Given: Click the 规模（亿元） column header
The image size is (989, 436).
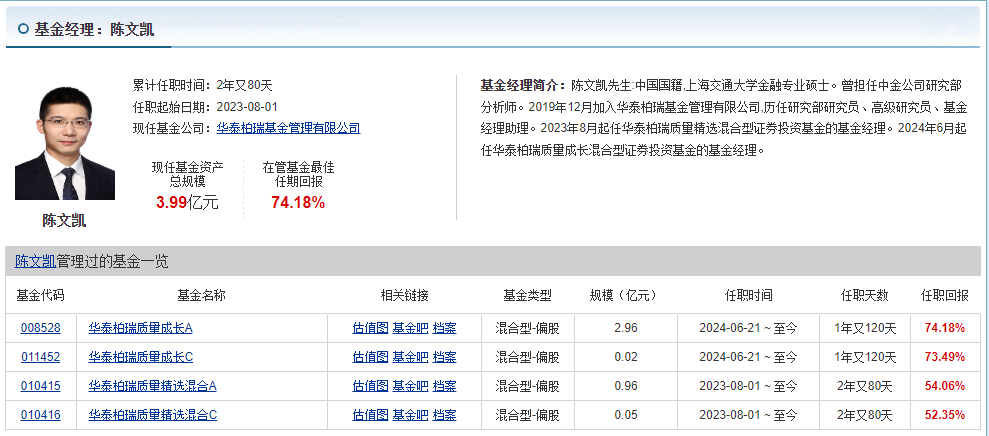Looking at the screenshot, I should (626, 295).
